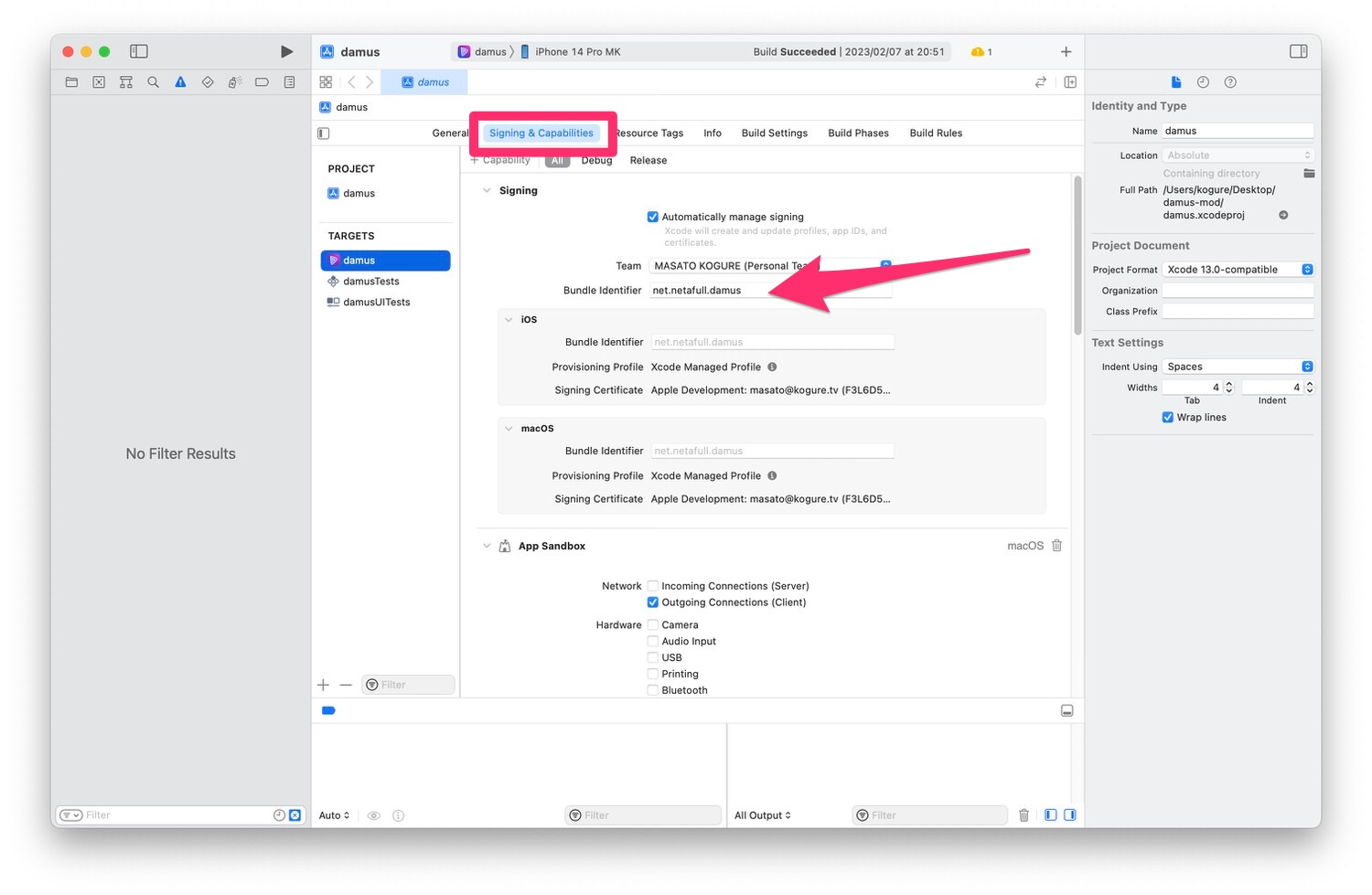Open the Indent Using dropdown
The image size is (1372, 895).
(x=1238, y=367)
